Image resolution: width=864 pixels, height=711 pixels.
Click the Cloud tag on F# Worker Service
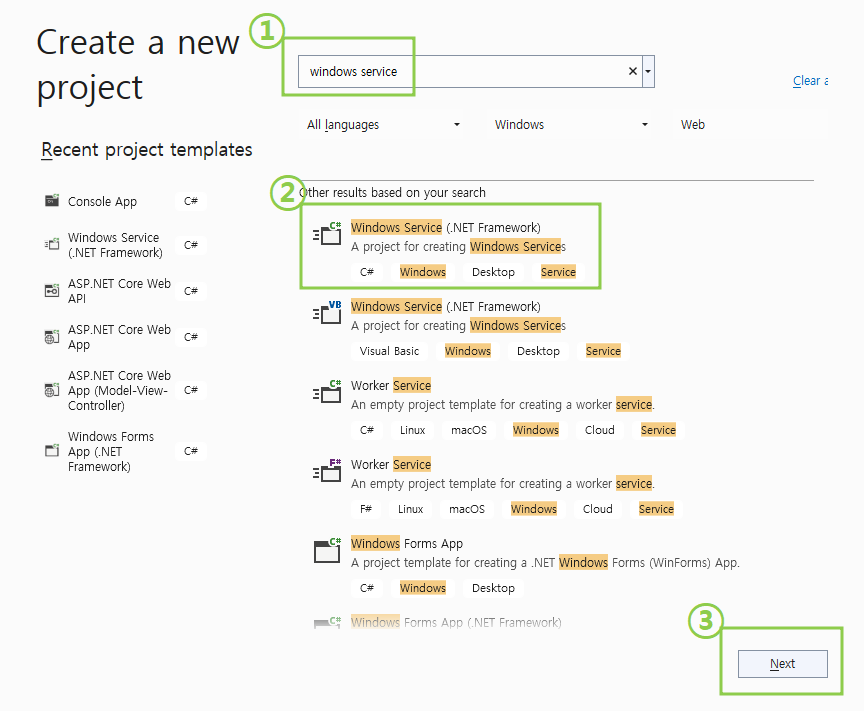597,509
